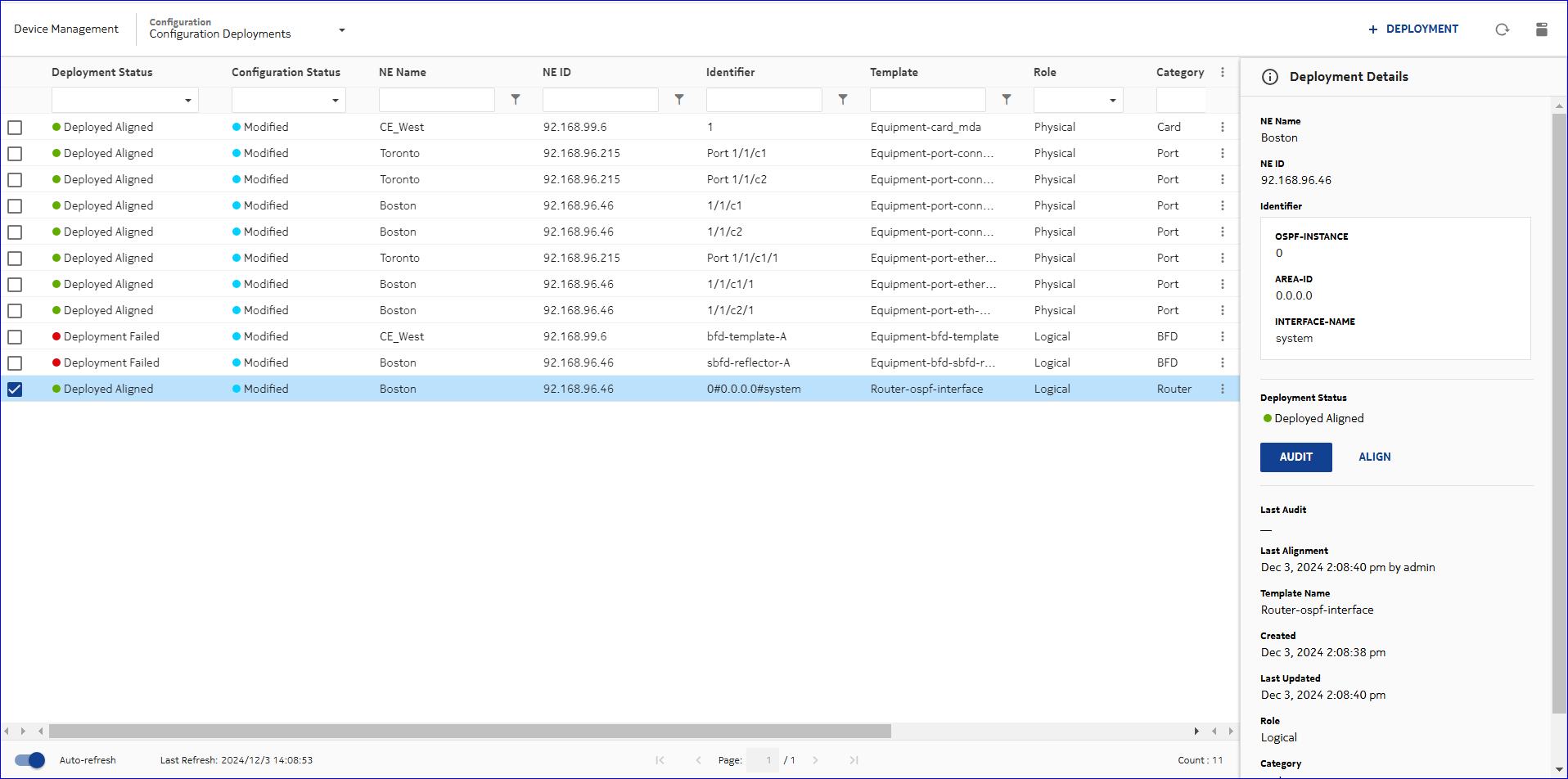Click the NE Name column filter icon
Image resolution: width=1568 pixels, height=779 pixels.
click(x=516, y=99)
